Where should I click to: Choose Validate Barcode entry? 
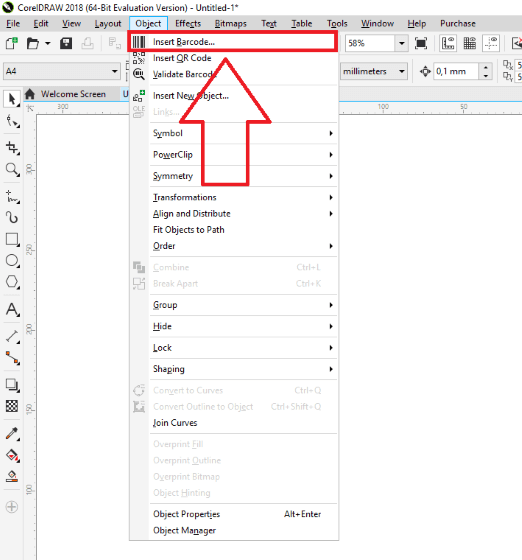234,74
